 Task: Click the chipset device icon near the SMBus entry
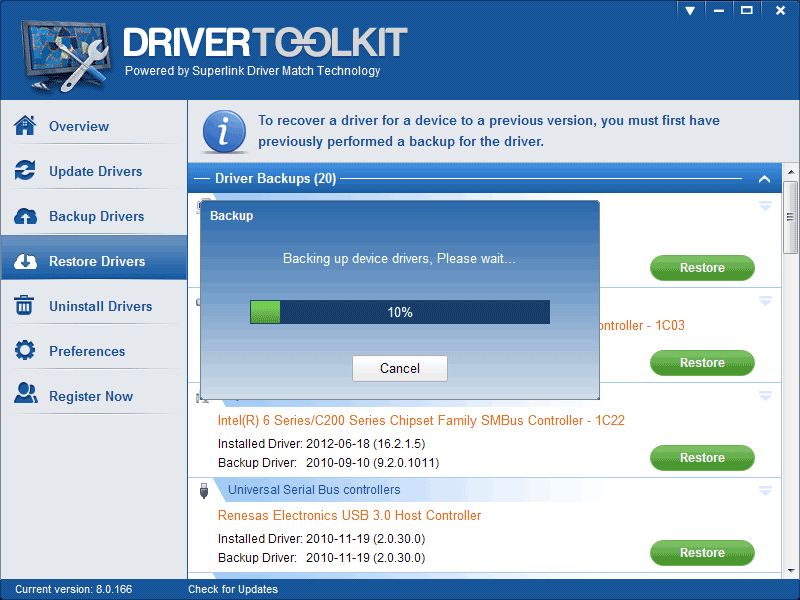tap(199, 399)
